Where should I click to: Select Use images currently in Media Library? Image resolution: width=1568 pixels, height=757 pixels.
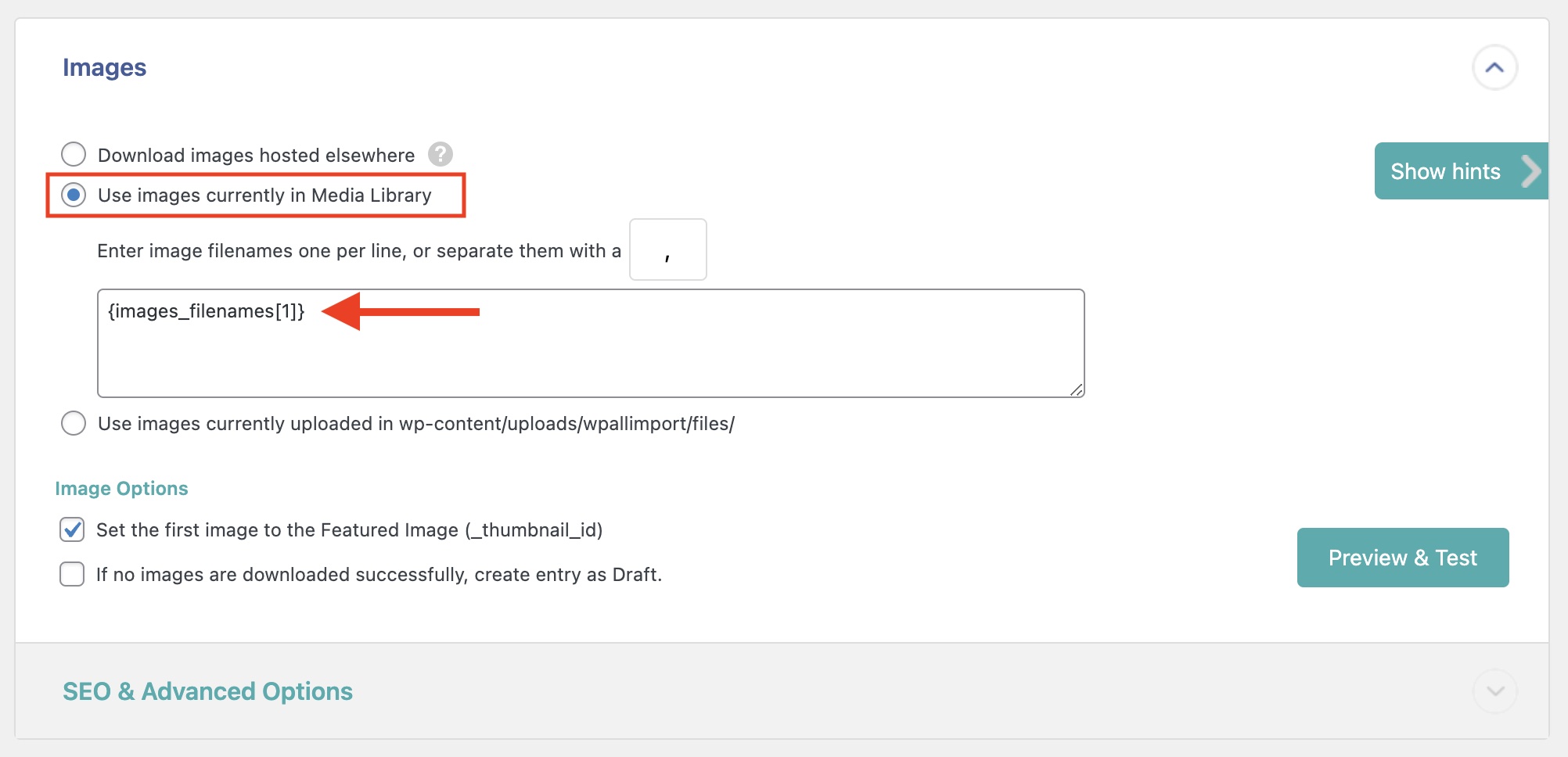point(74,195)
